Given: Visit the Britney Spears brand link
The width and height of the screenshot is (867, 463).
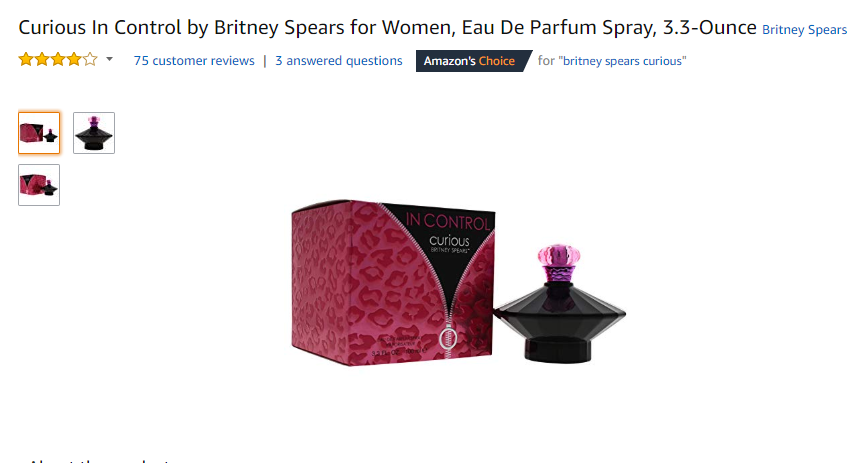Looking at the screenshot, I should (805, 30).
